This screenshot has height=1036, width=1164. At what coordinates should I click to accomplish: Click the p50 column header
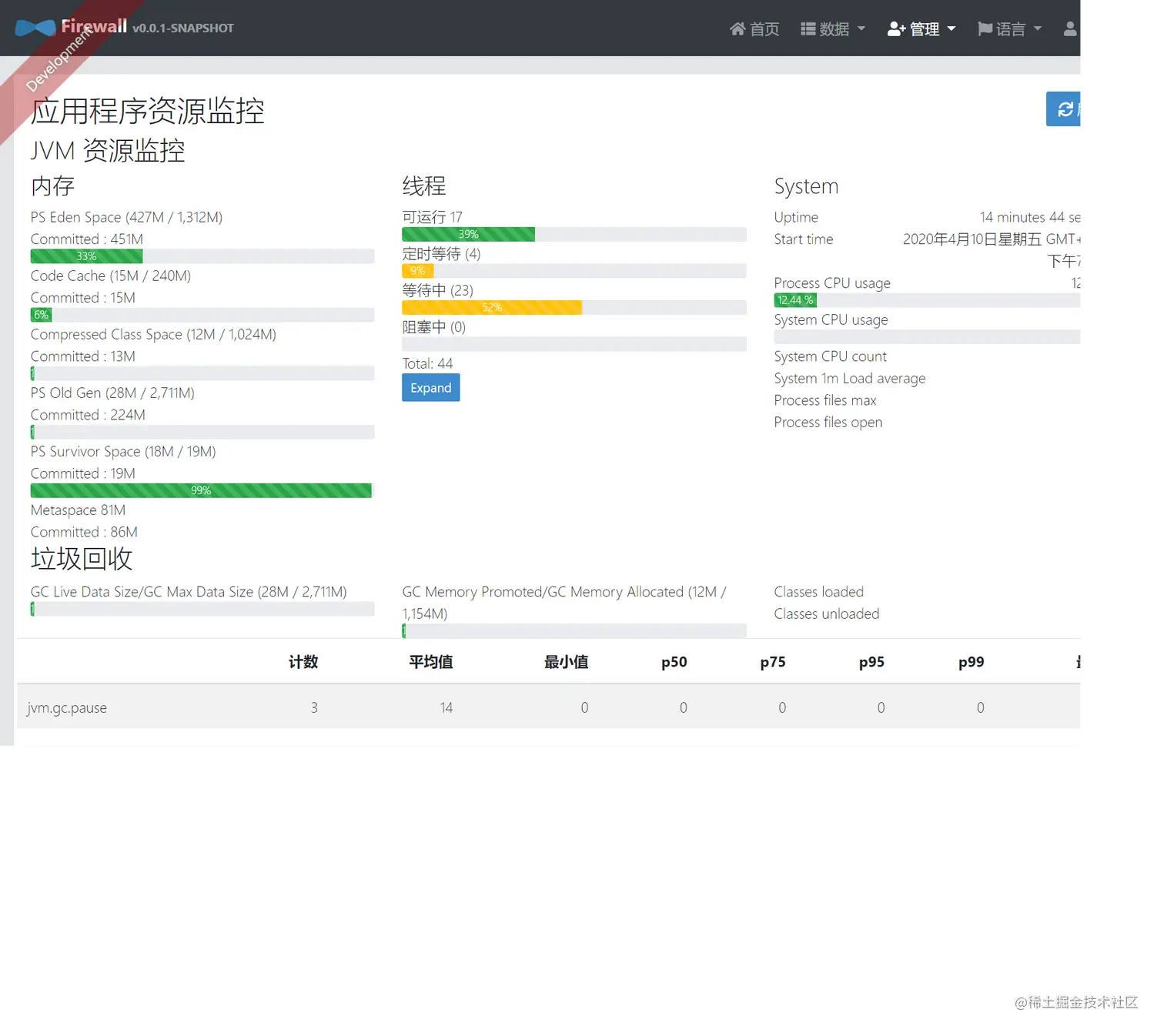click(x=674, y=662)
